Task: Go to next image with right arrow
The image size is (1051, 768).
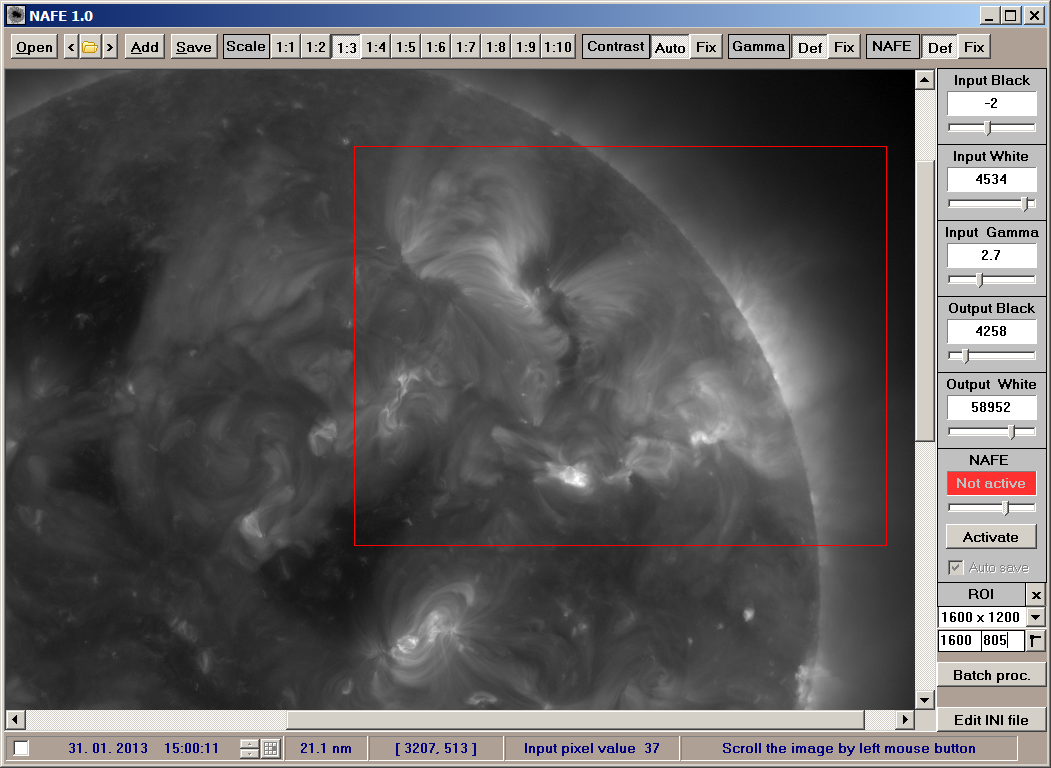Action: [x=109, y=47]
